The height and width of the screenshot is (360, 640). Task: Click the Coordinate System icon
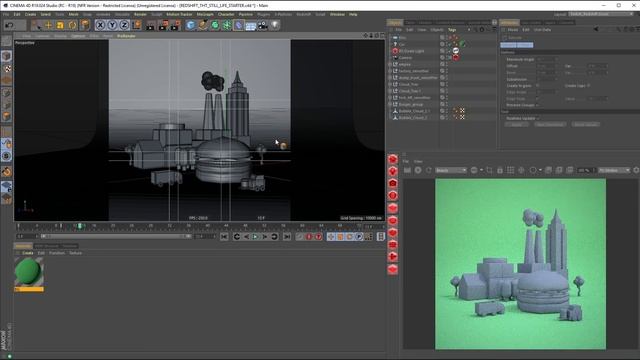pyautogui.click(x=136, y=25)
